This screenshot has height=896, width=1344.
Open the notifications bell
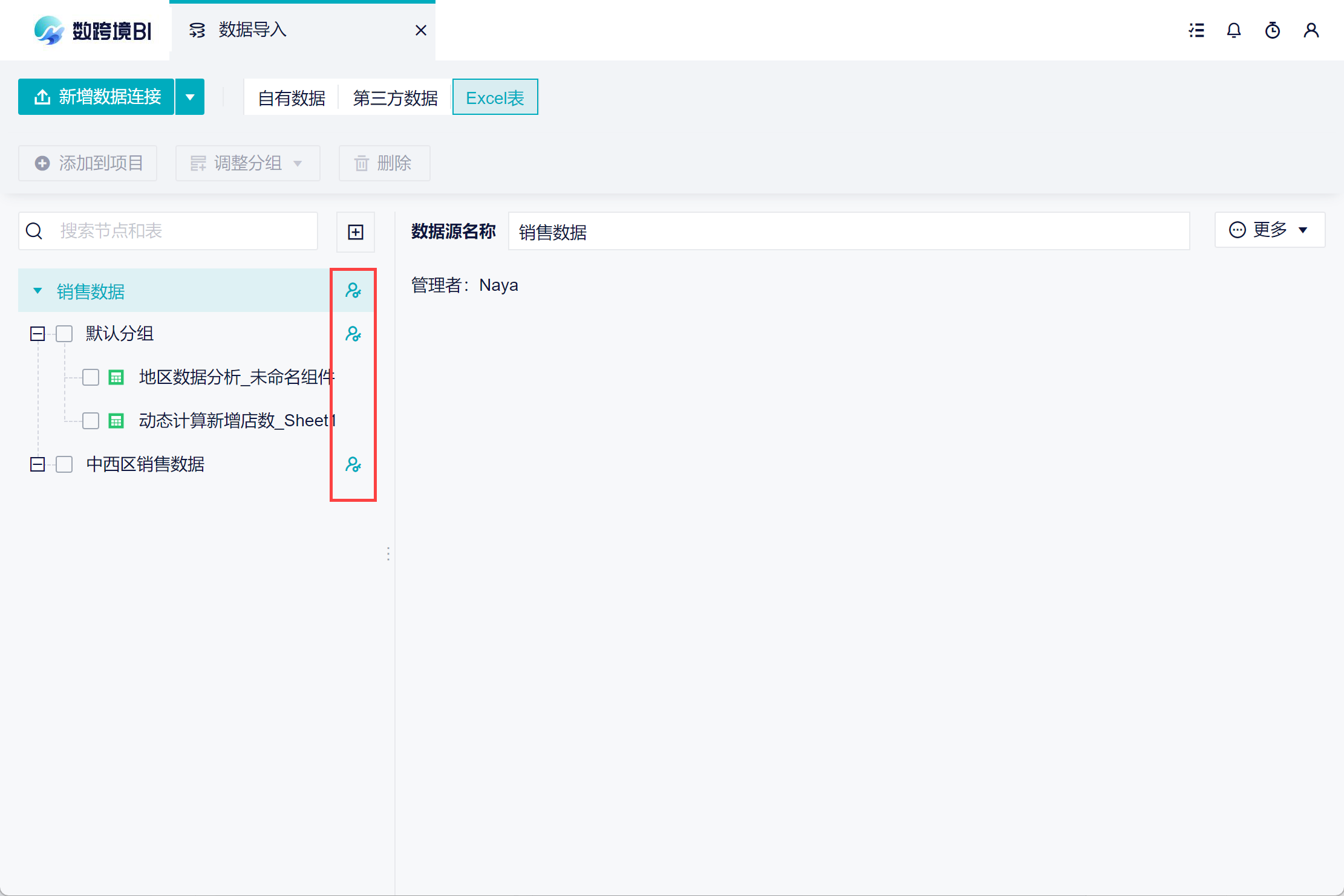pos(1234,30)
